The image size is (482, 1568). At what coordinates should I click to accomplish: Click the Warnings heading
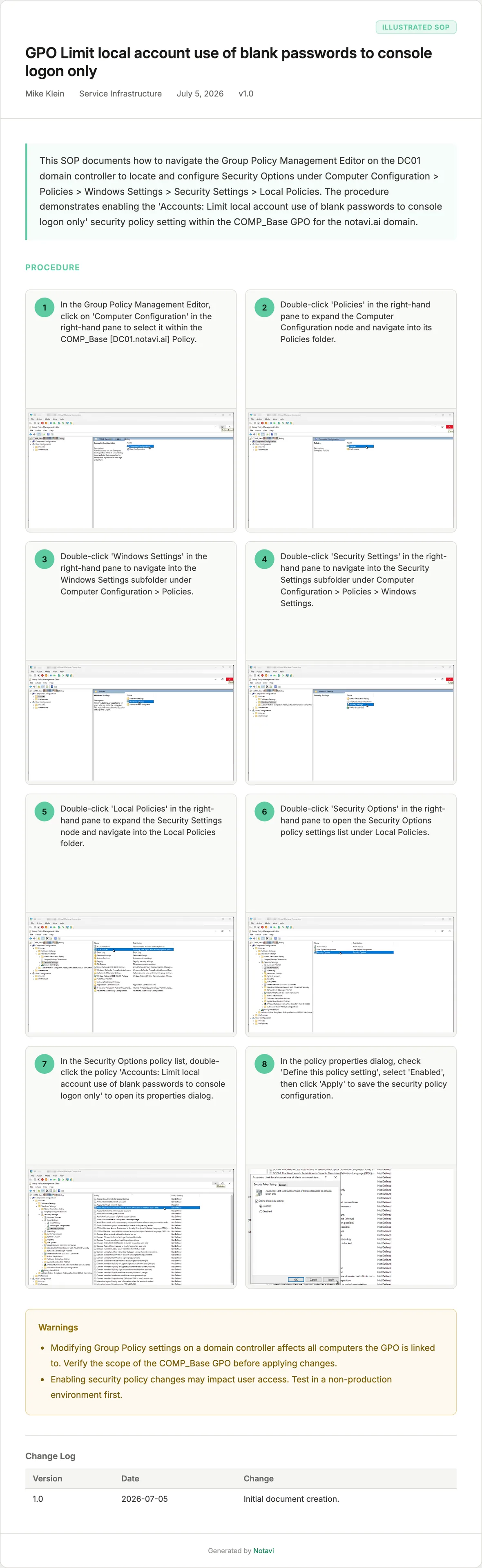58,1328
